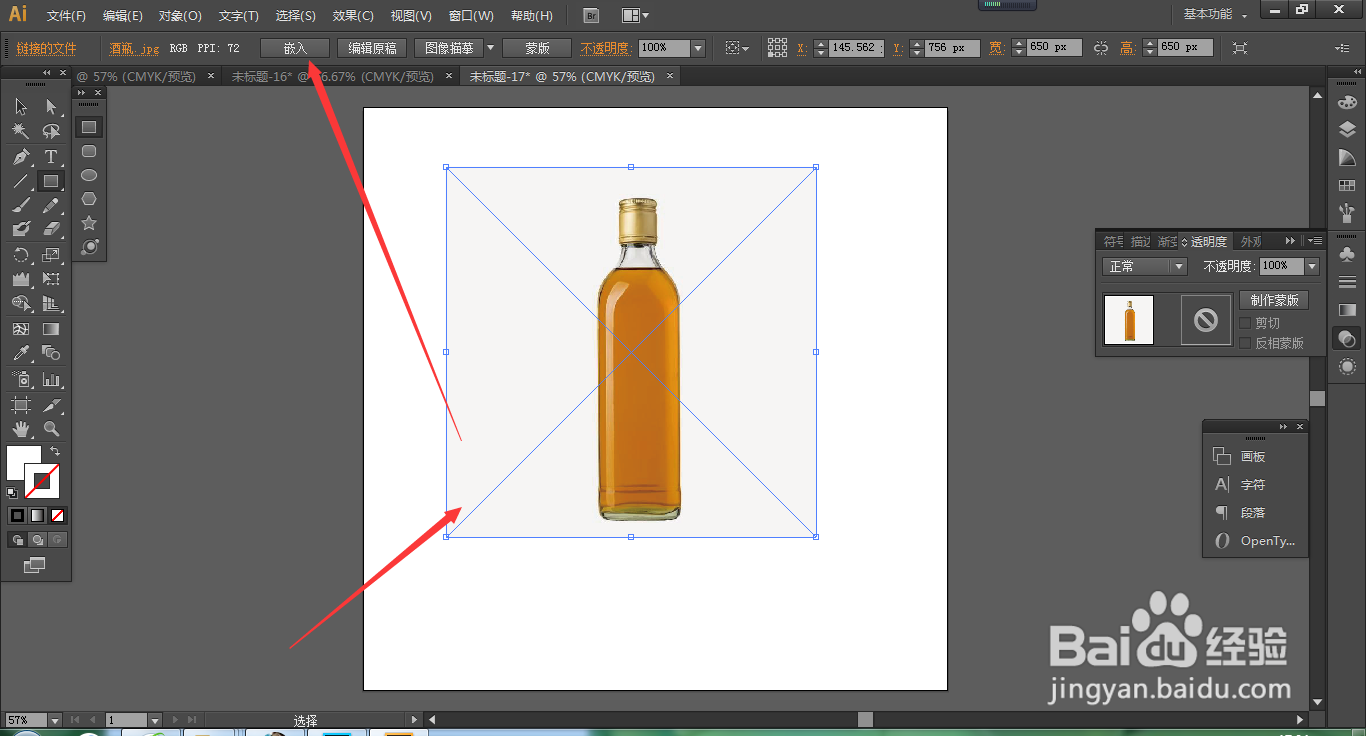This screenshot has width=1366, height=736.
Task: Click the 嵌入 (Embed) button
Action: click(295, 48)
